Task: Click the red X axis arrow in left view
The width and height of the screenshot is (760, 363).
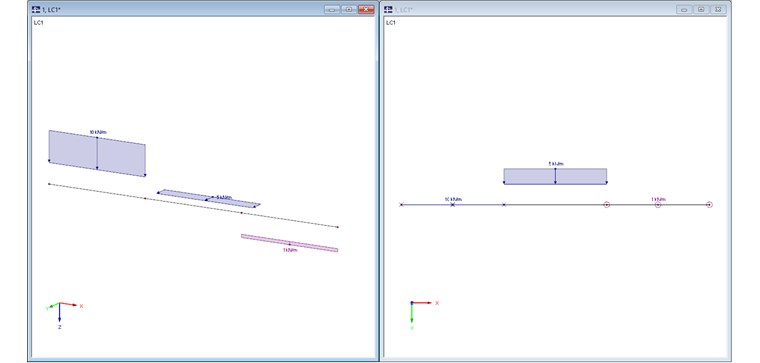Action: tap(69, 304)
